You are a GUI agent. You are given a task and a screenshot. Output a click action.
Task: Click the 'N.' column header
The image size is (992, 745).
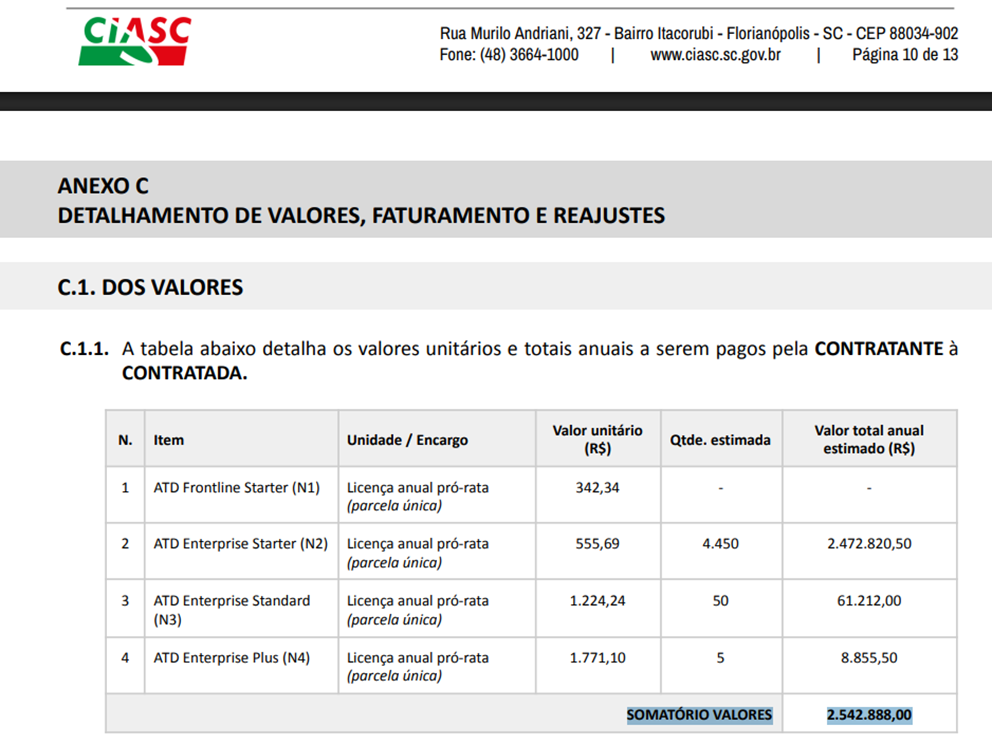pos(125,440)
